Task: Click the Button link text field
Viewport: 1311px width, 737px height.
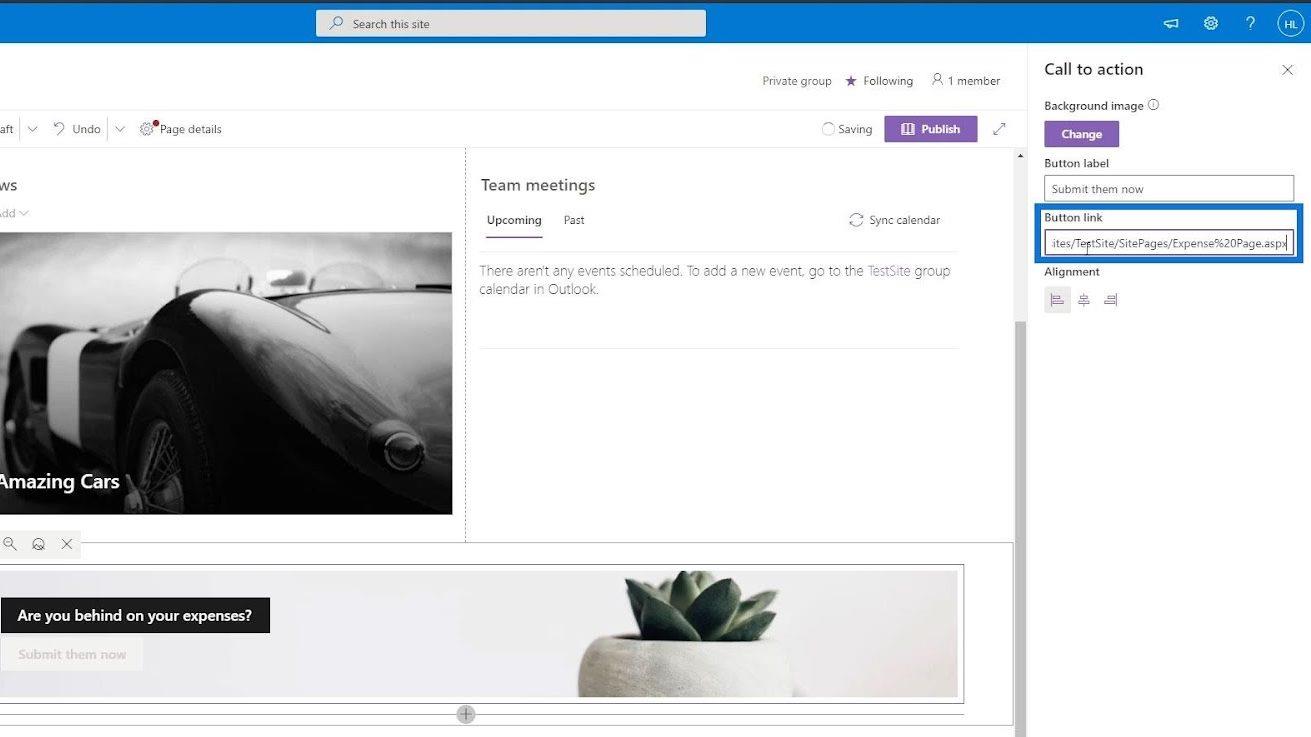Action: [x=1168, y=243]
